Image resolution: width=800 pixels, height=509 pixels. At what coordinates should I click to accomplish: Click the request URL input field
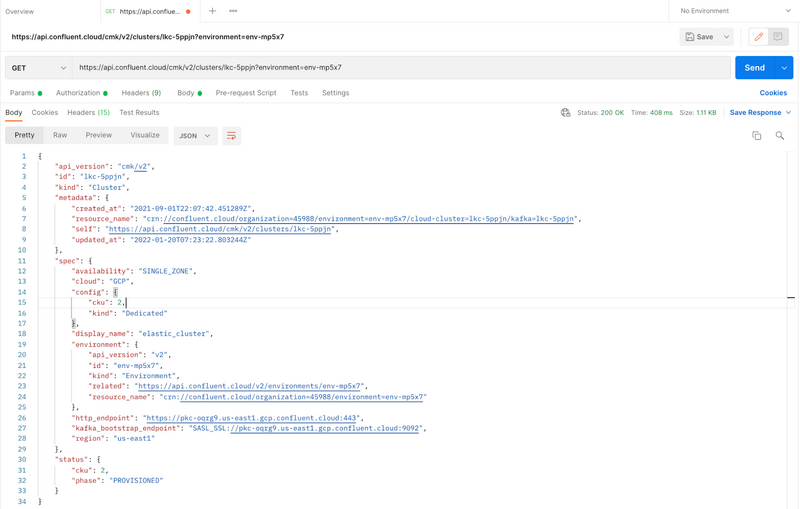pyautogui.click(x=401, y=68)
